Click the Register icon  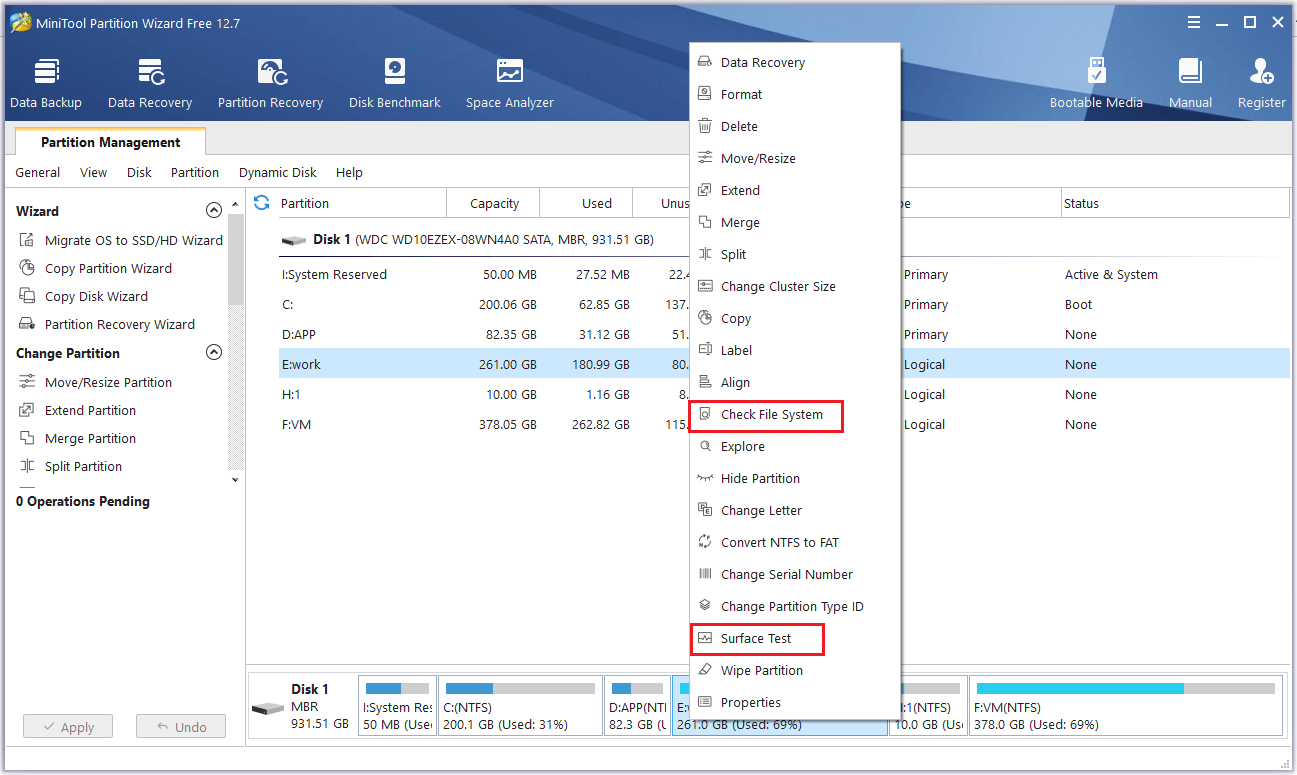pyautogui.click(x=1261, y=83)
